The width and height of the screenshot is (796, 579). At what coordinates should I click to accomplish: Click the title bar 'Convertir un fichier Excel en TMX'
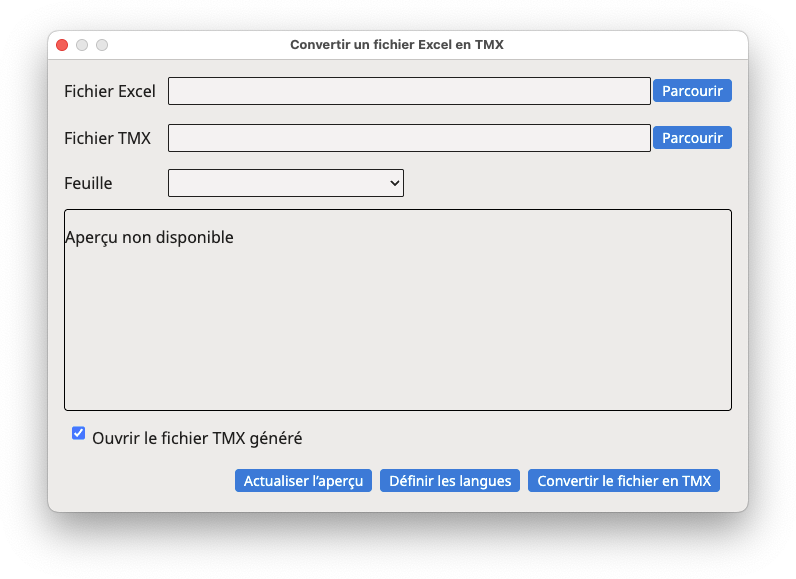397,45
